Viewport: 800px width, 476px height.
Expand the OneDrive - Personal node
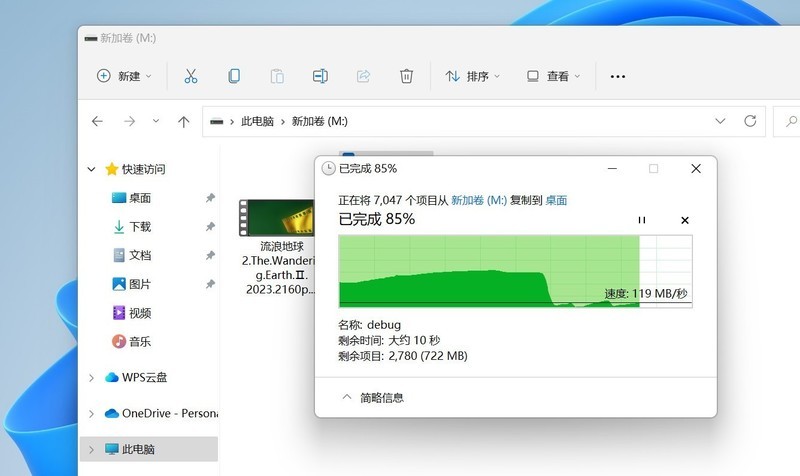tap(91, 413)
